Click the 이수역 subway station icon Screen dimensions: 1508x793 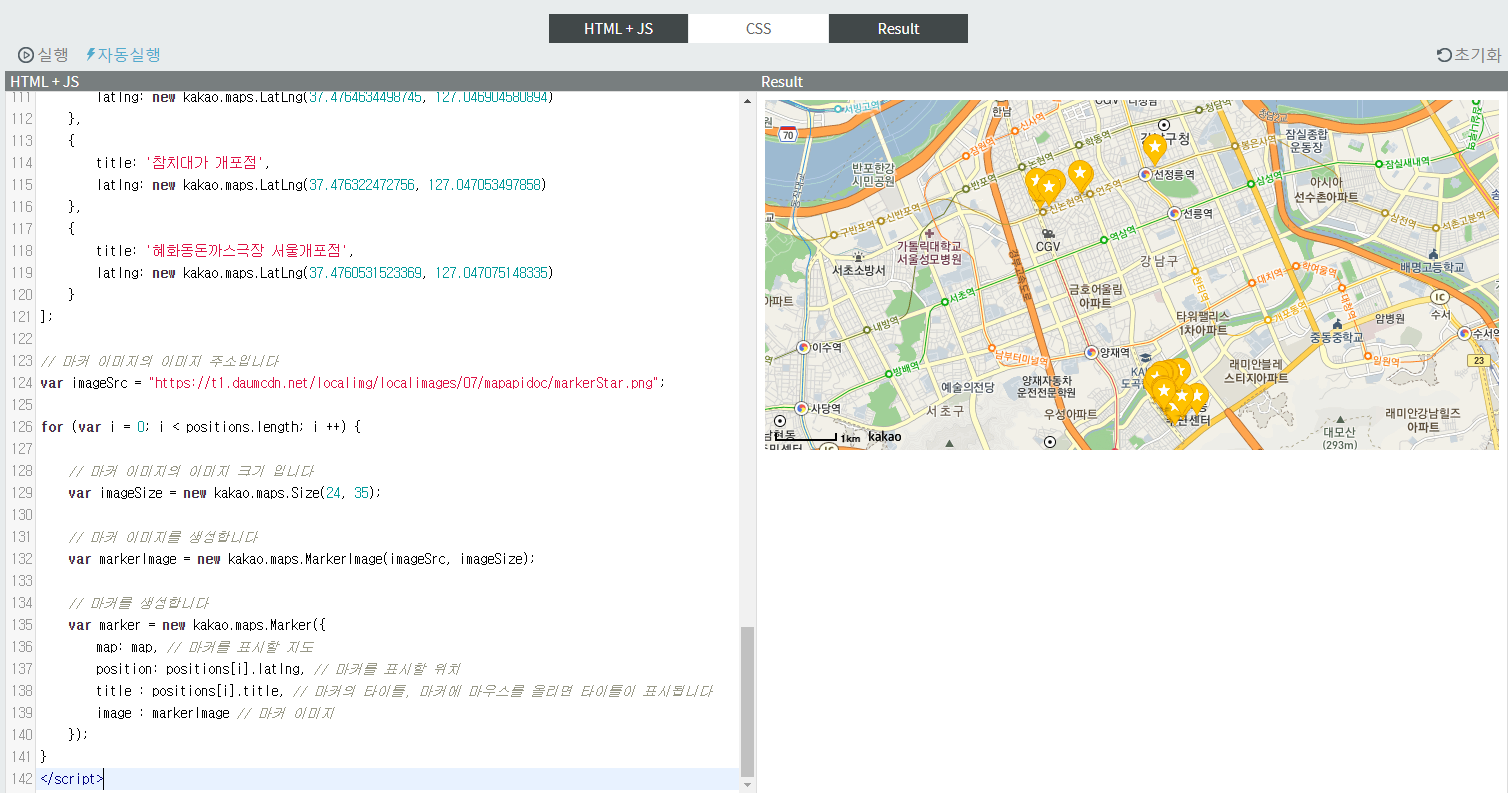coord(802,347)
